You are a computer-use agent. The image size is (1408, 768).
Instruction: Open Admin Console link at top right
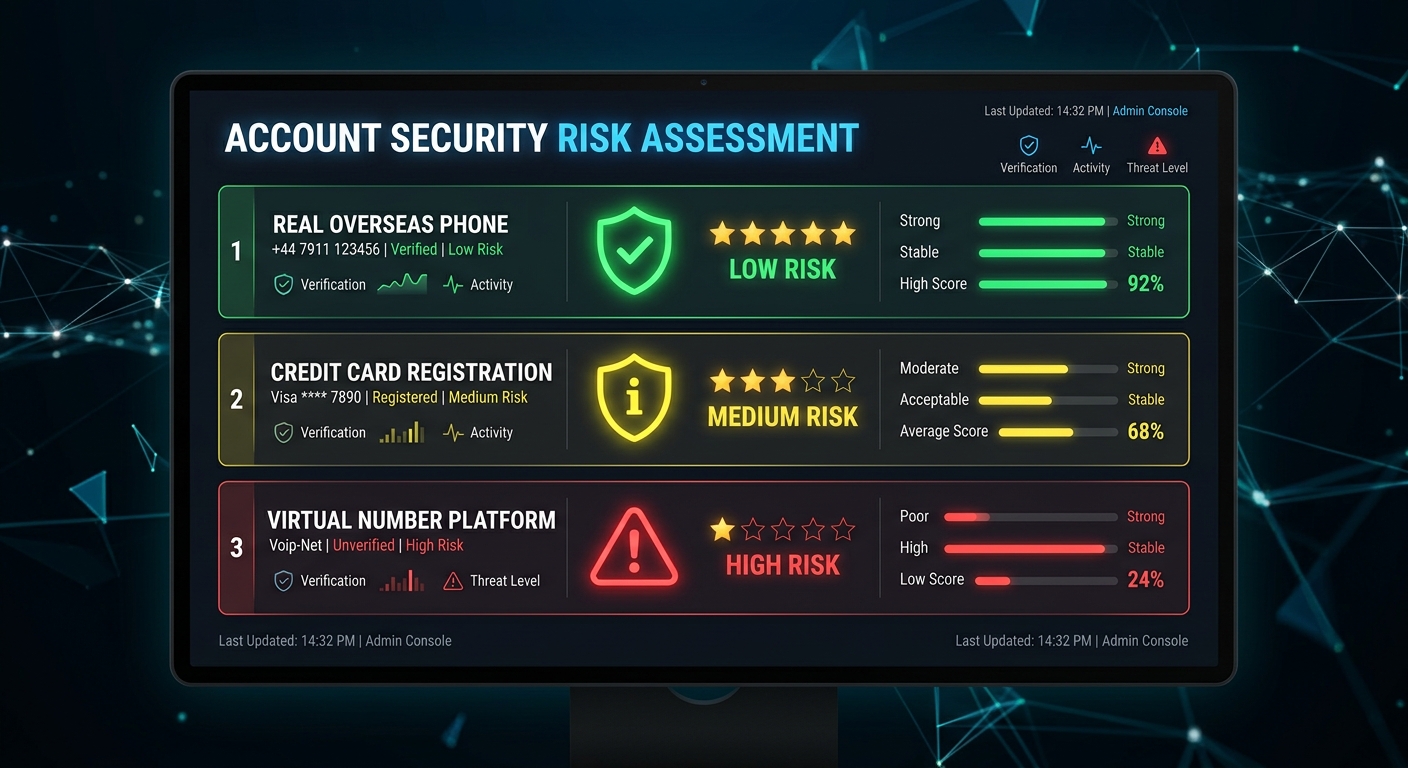point(1150,111)
